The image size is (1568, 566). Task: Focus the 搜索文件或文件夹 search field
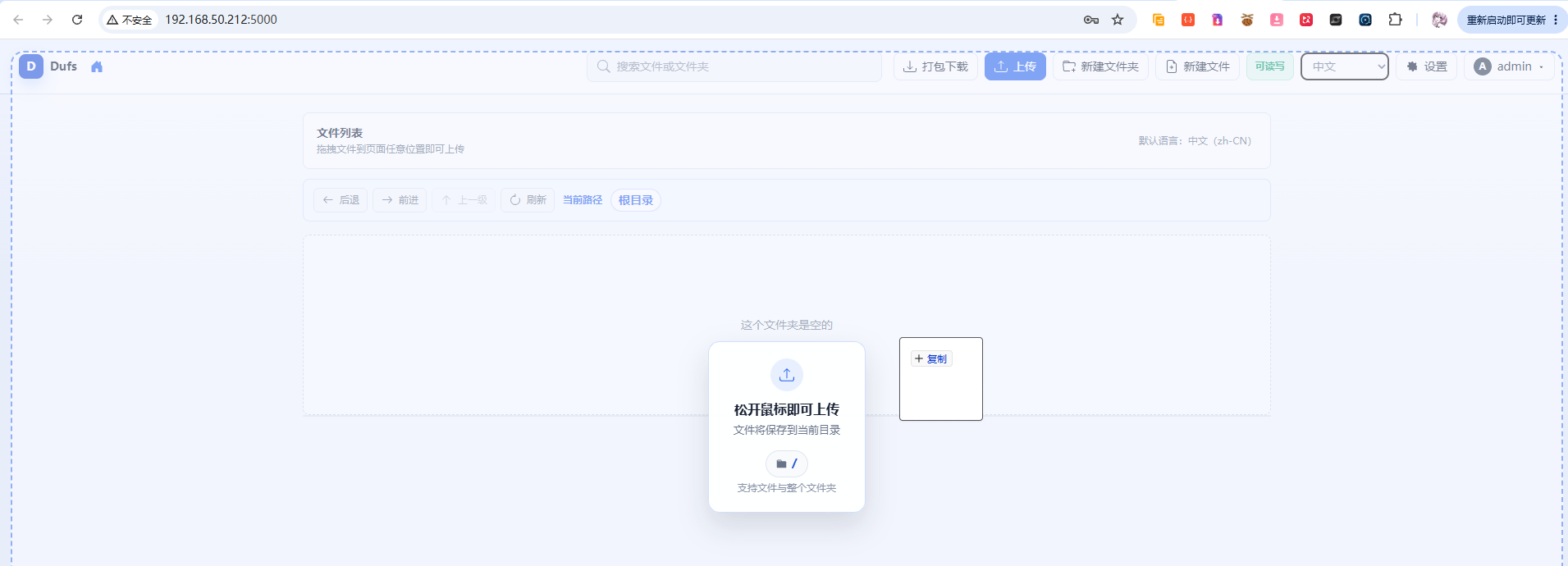pos(734,66)
